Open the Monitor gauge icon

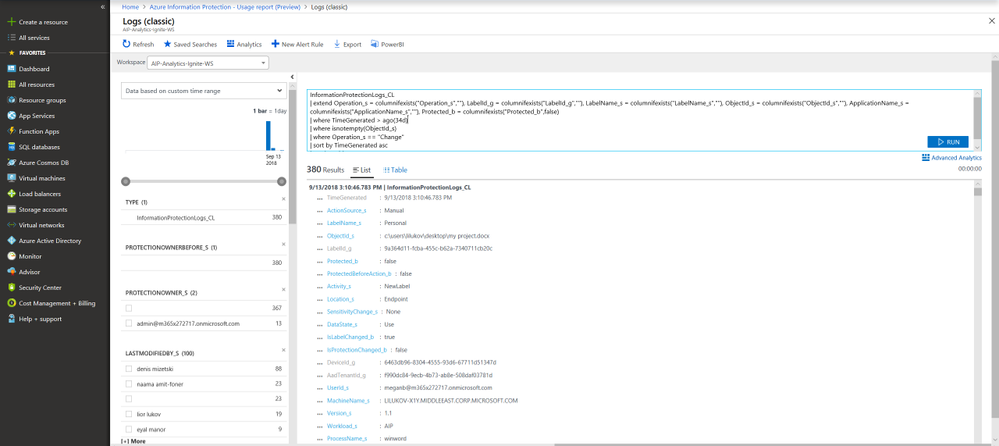pyautogui.click(x=11, y=256)
